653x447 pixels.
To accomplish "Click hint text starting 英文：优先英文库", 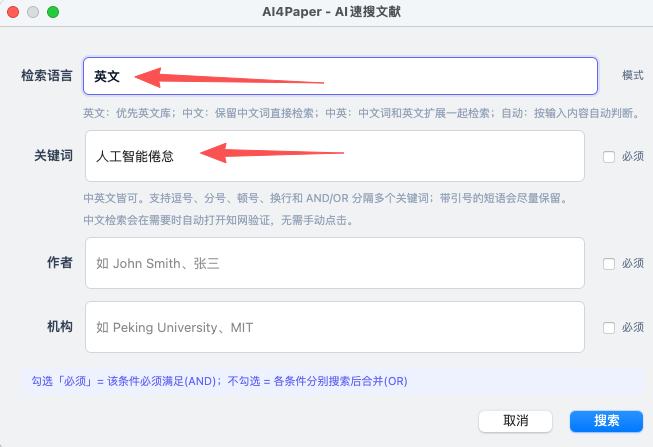I will tap(362, 113).
